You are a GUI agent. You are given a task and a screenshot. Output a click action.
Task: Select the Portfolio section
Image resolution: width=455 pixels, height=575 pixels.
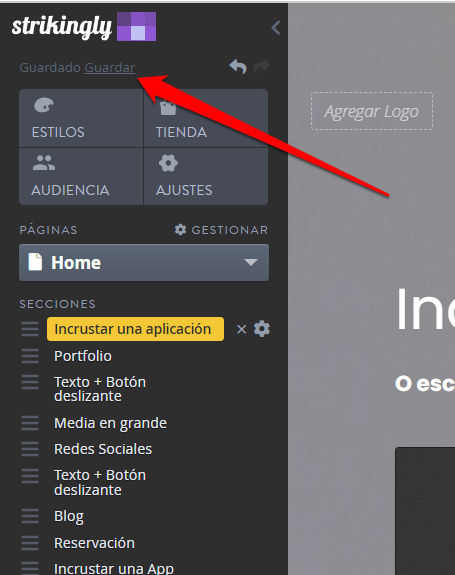coord(83,356)
